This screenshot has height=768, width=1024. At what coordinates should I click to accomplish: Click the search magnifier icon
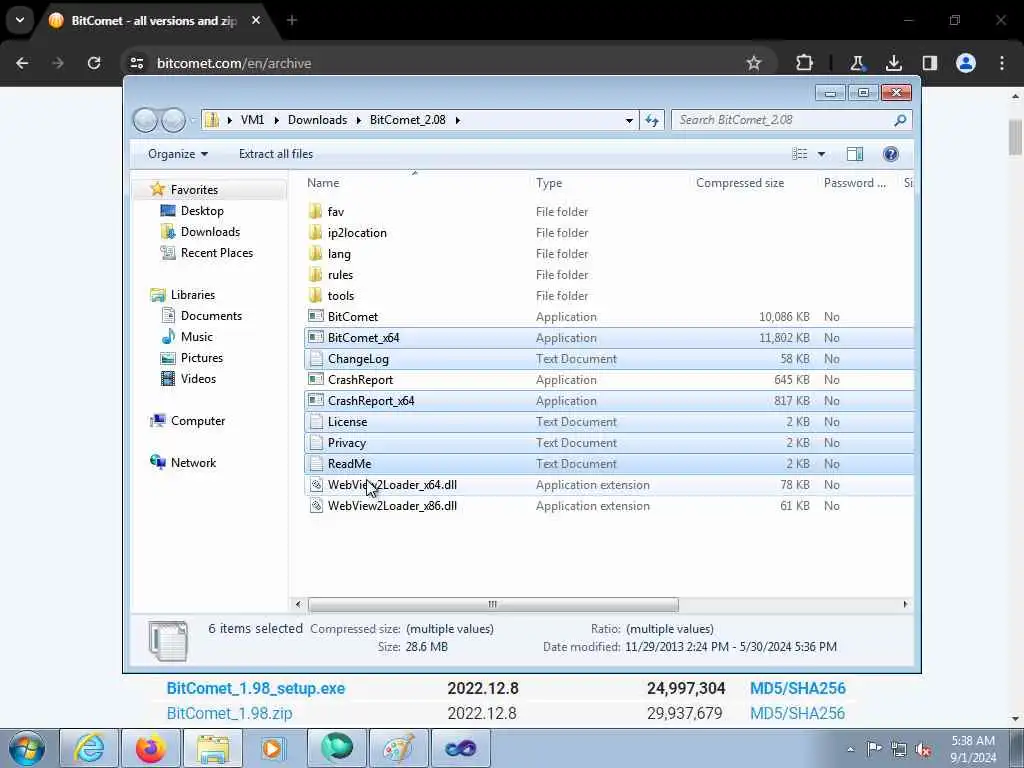point(900,120)
